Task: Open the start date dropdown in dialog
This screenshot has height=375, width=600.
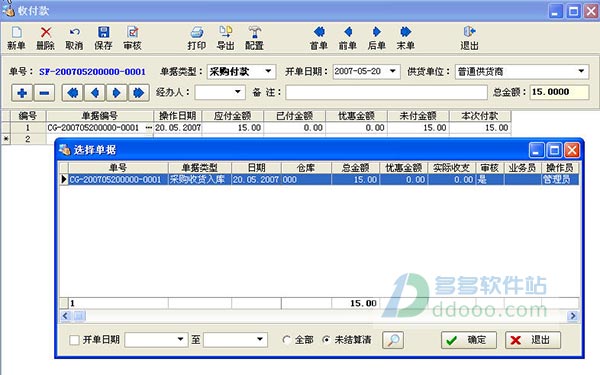Action: pyautogui.click(x=180, y=339)
